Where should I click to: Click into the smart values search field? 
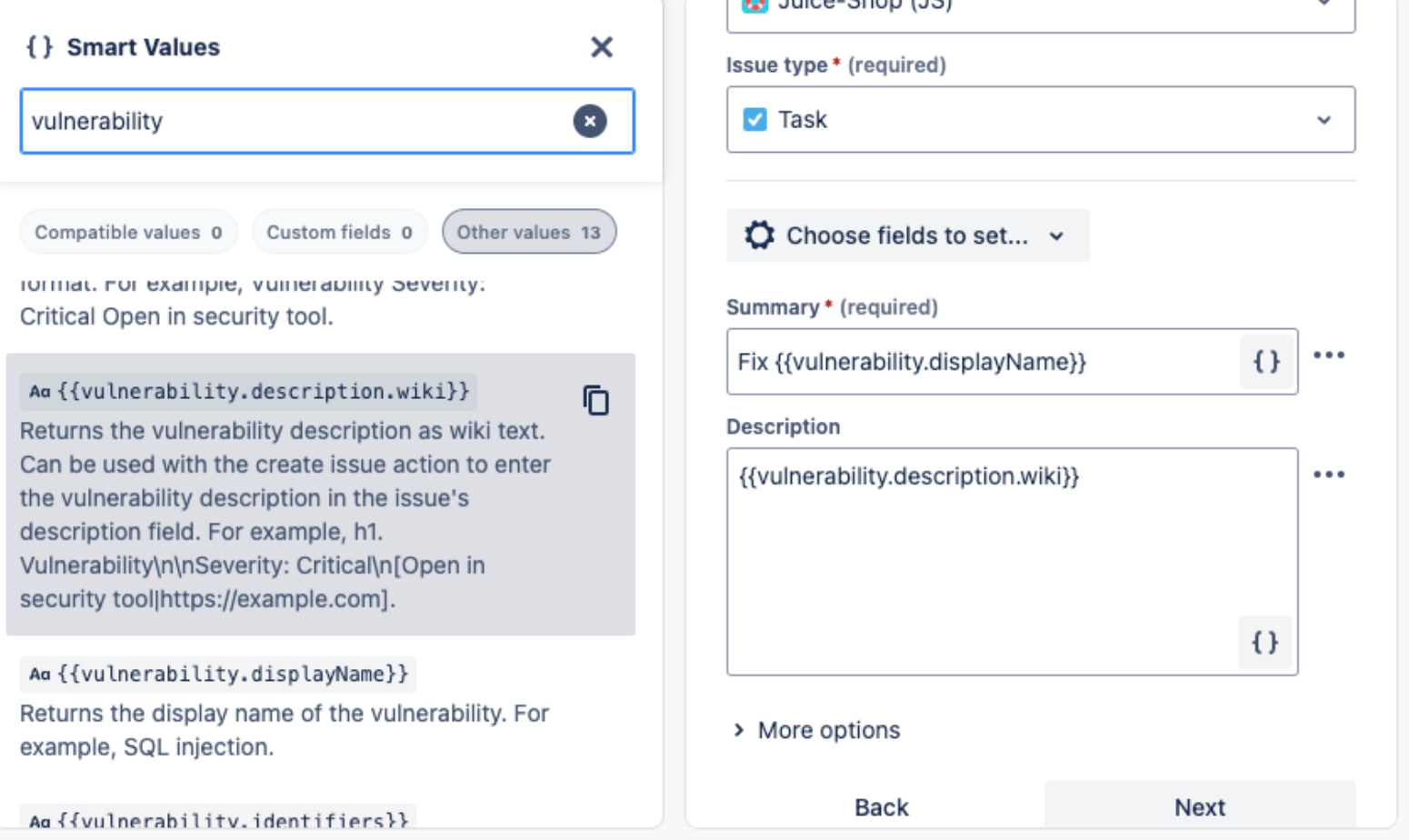click(x=291, y=121)
